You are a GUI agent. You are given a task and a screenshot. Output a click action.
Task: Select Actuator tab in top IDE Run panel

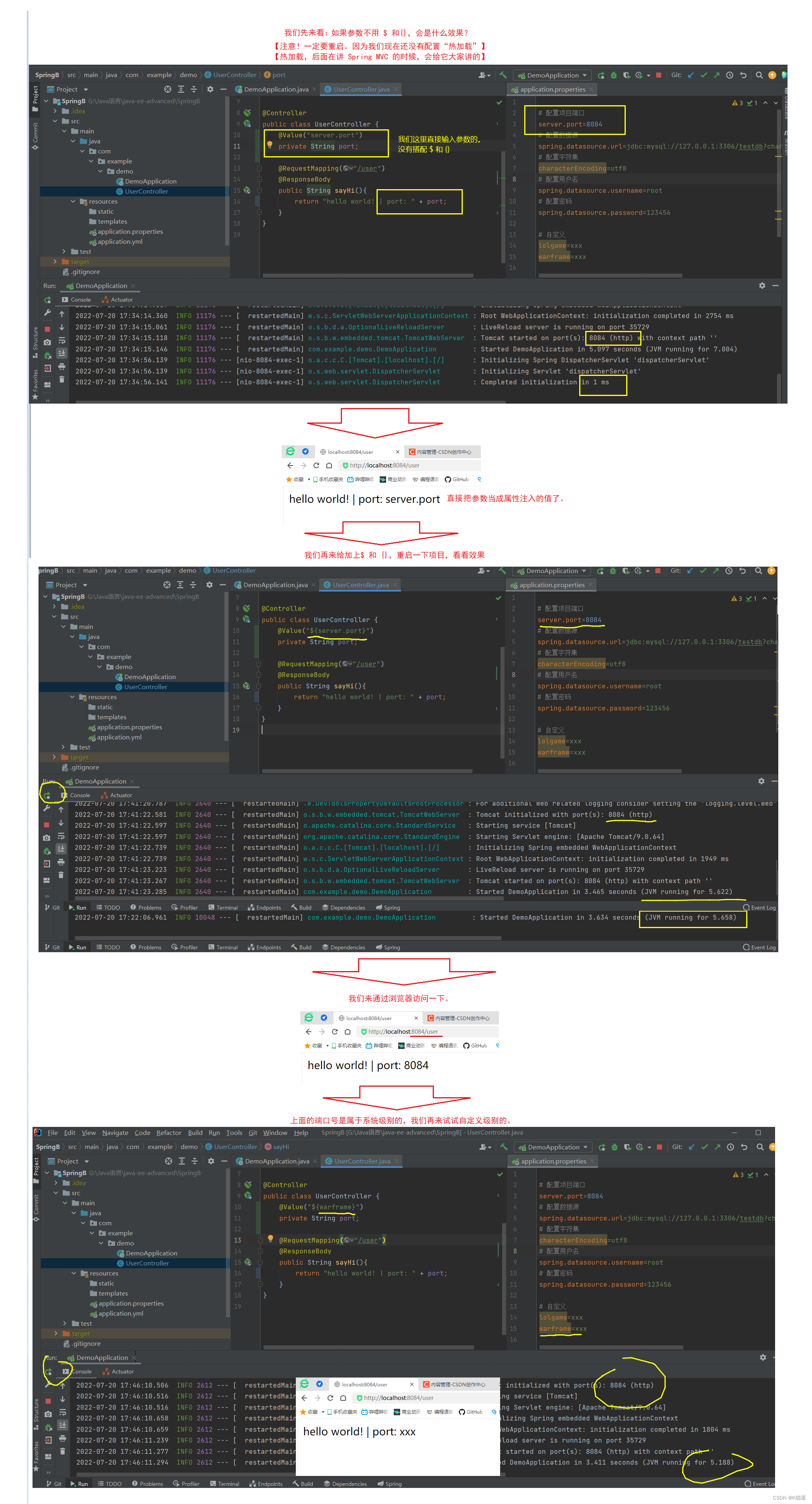(118, 300)
